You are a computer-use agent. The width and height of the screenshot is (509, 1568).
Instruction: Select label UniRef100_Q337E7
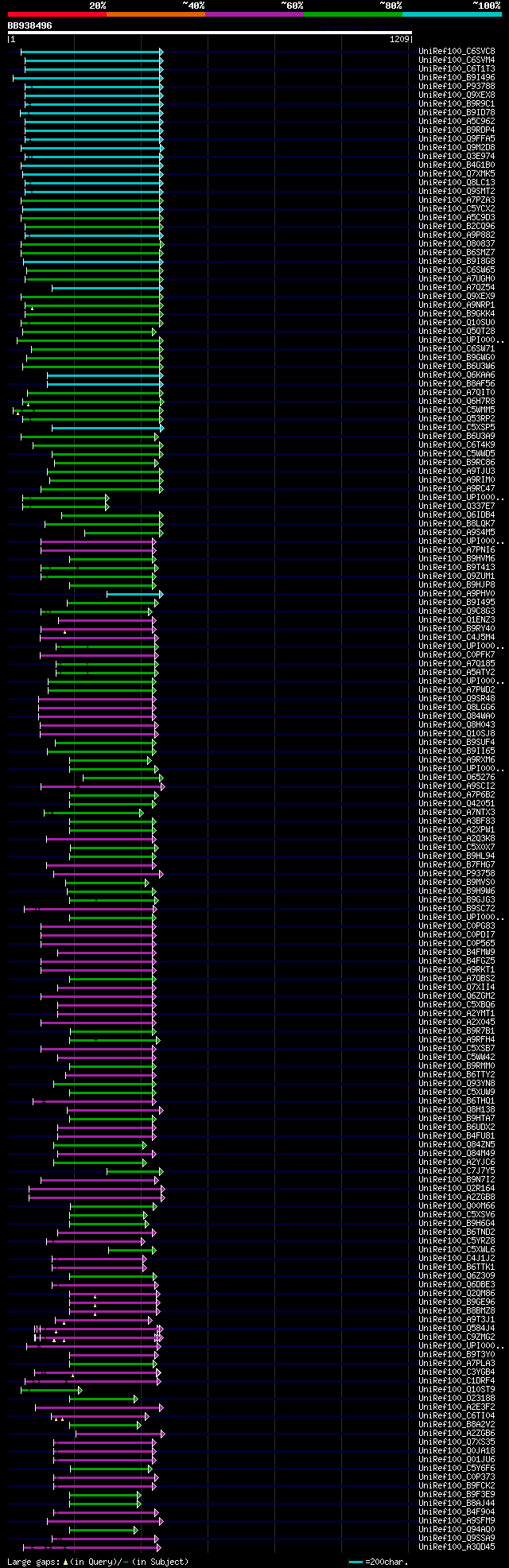click(457, 506)
